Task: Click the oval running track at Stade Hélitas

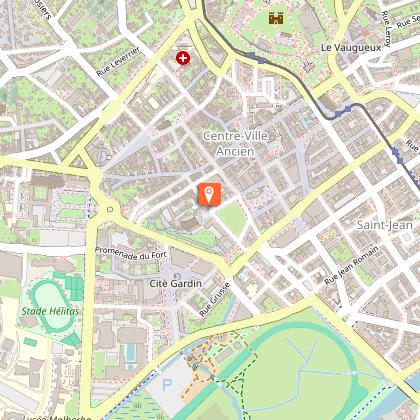Action: (x=52, y=306)
